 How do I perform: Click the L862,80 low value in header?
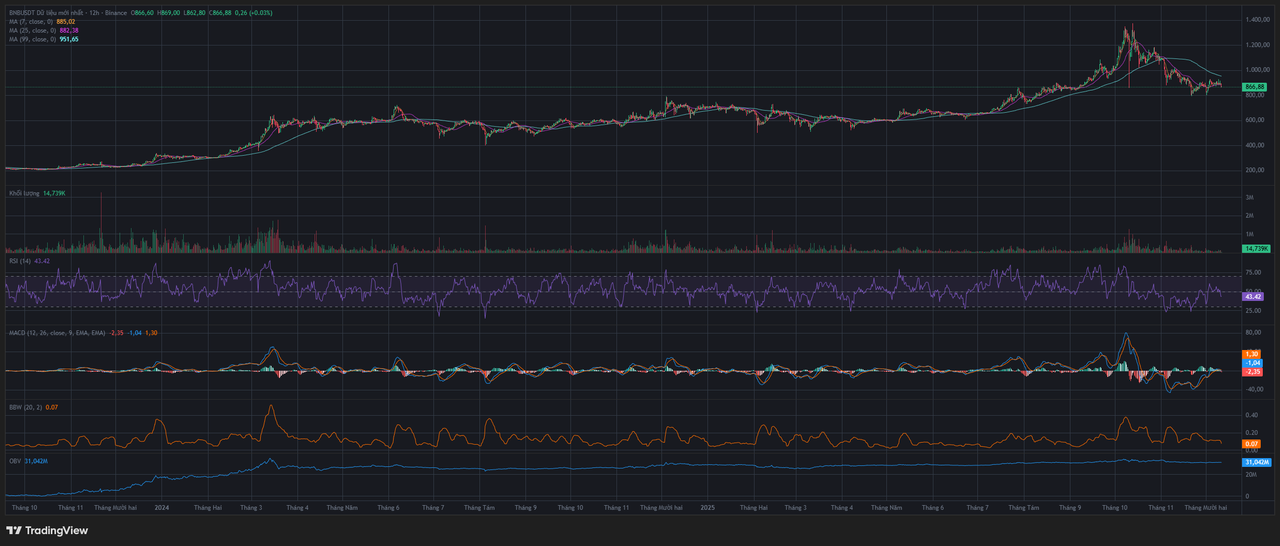[x=195, y=12]
